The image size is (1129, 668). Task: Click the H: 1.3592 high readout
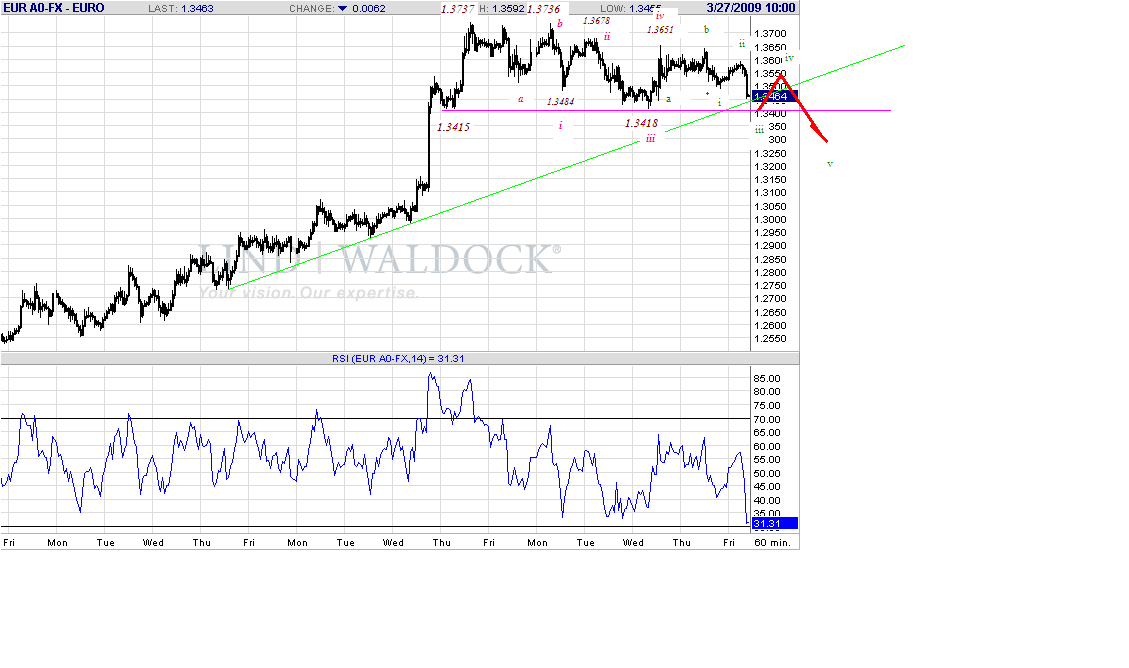pyautogui.click(x=502, y=9)
